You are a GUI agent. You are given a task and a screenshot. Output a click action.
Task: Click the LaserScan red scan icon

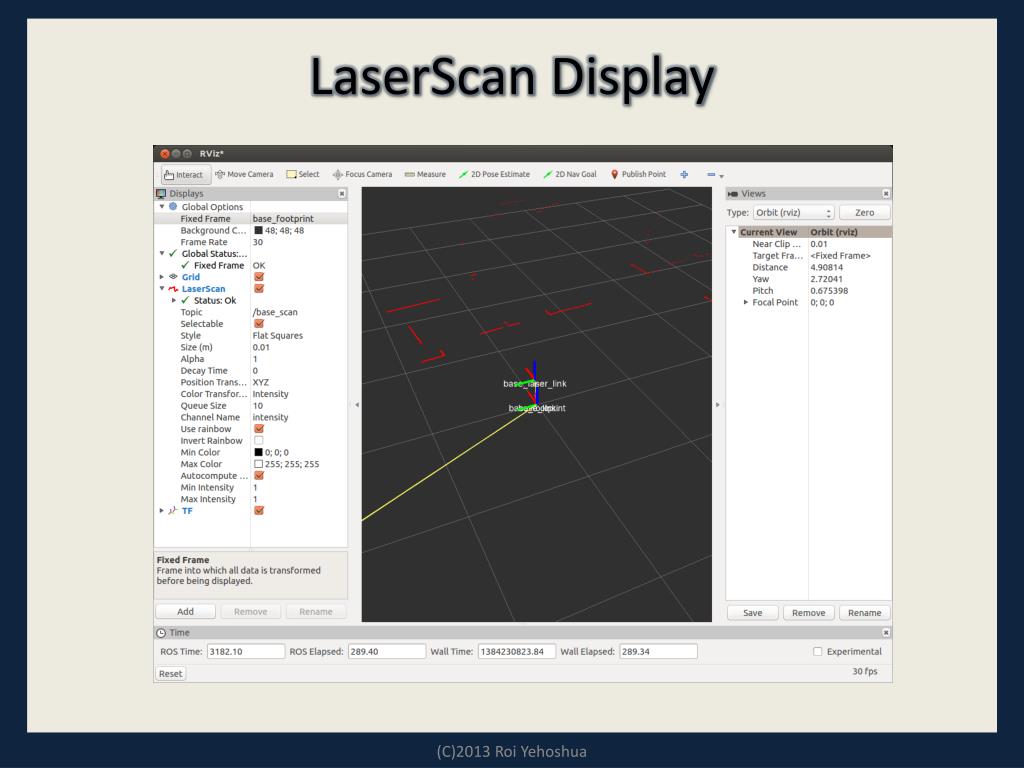click(x=173, y=289)
